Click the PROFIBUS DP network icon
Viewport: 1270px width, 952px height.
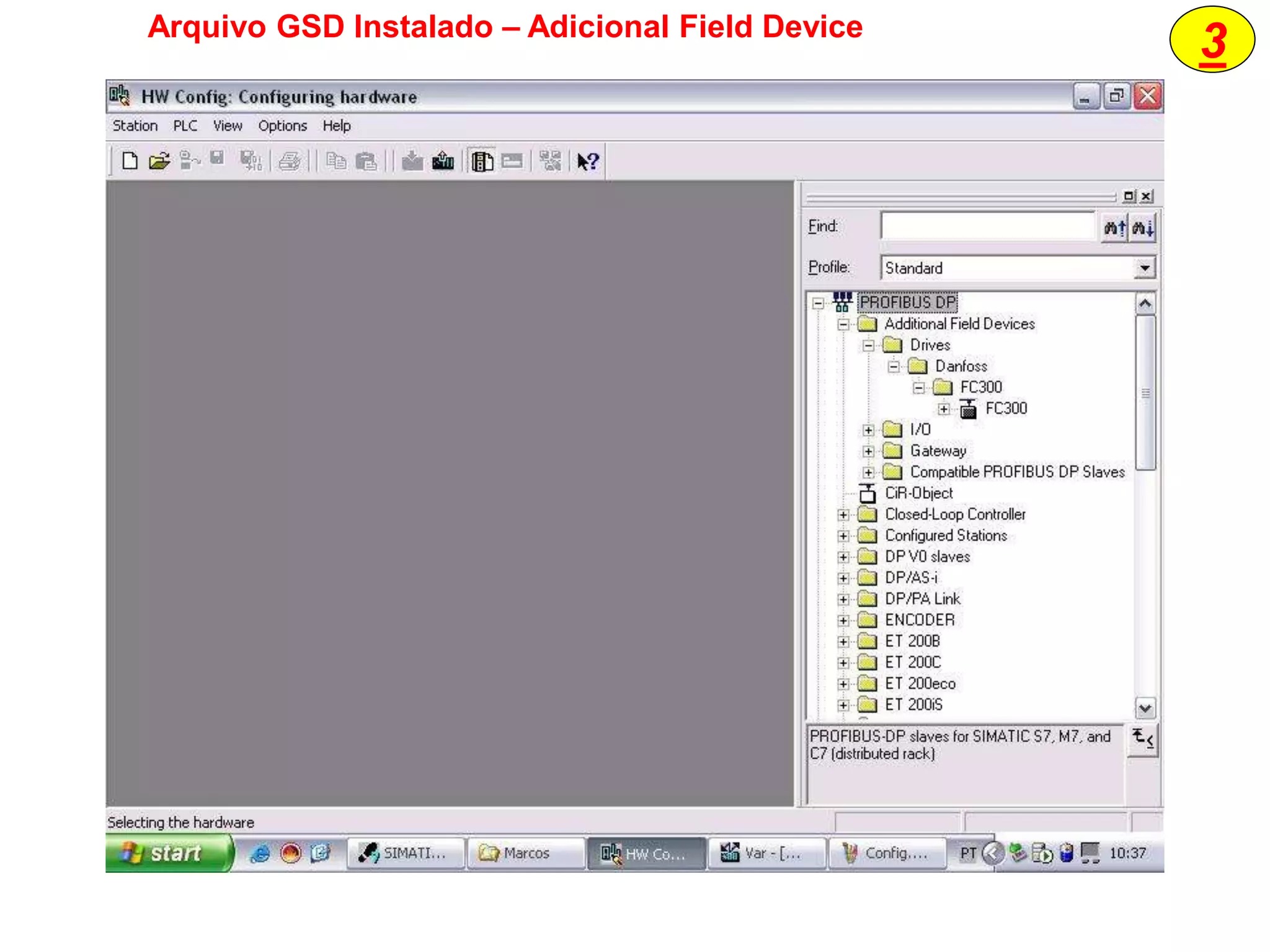pos(841,302)
